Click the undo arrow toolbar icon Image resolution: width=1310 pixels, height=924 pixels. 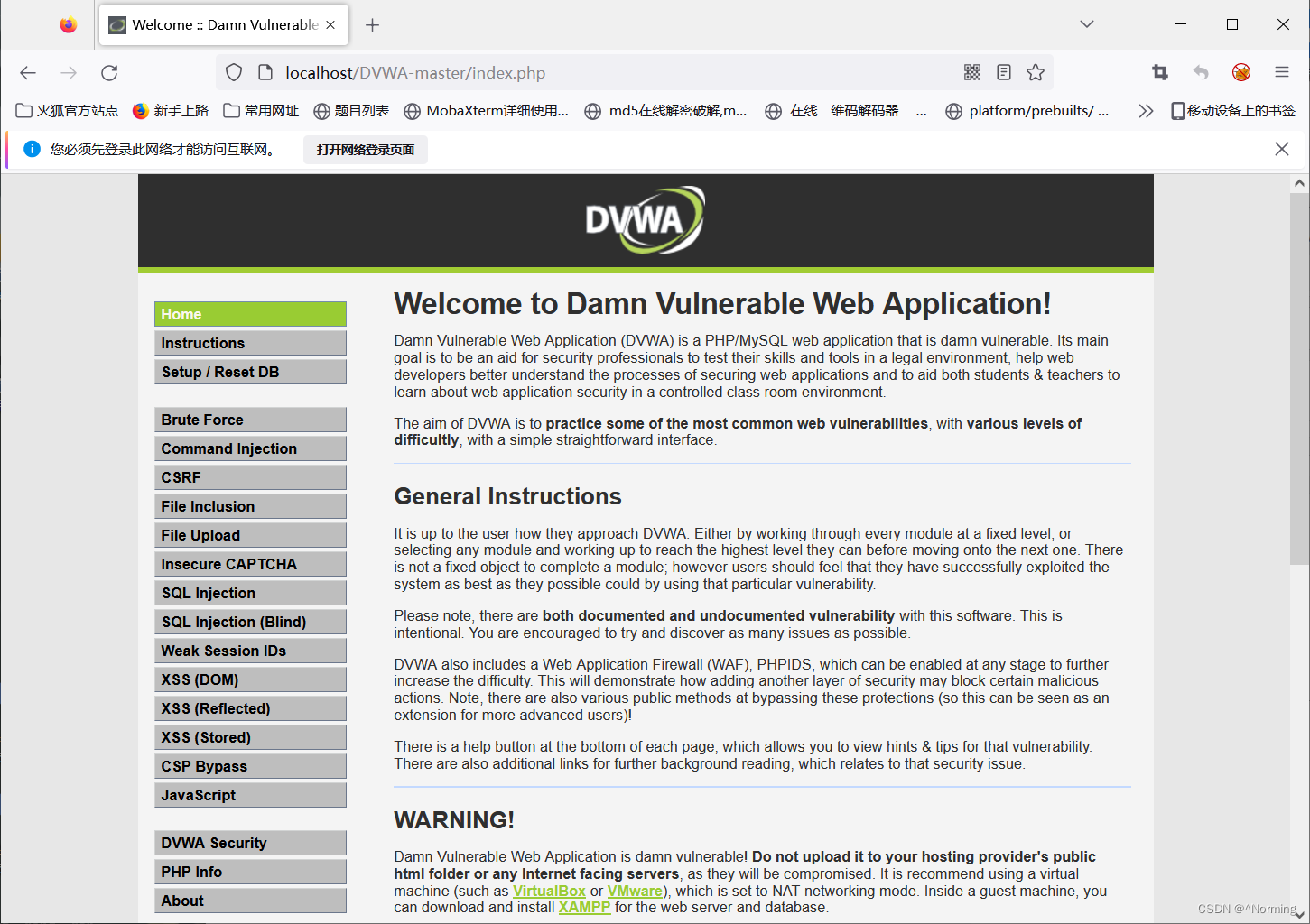tap(1201, 73)
